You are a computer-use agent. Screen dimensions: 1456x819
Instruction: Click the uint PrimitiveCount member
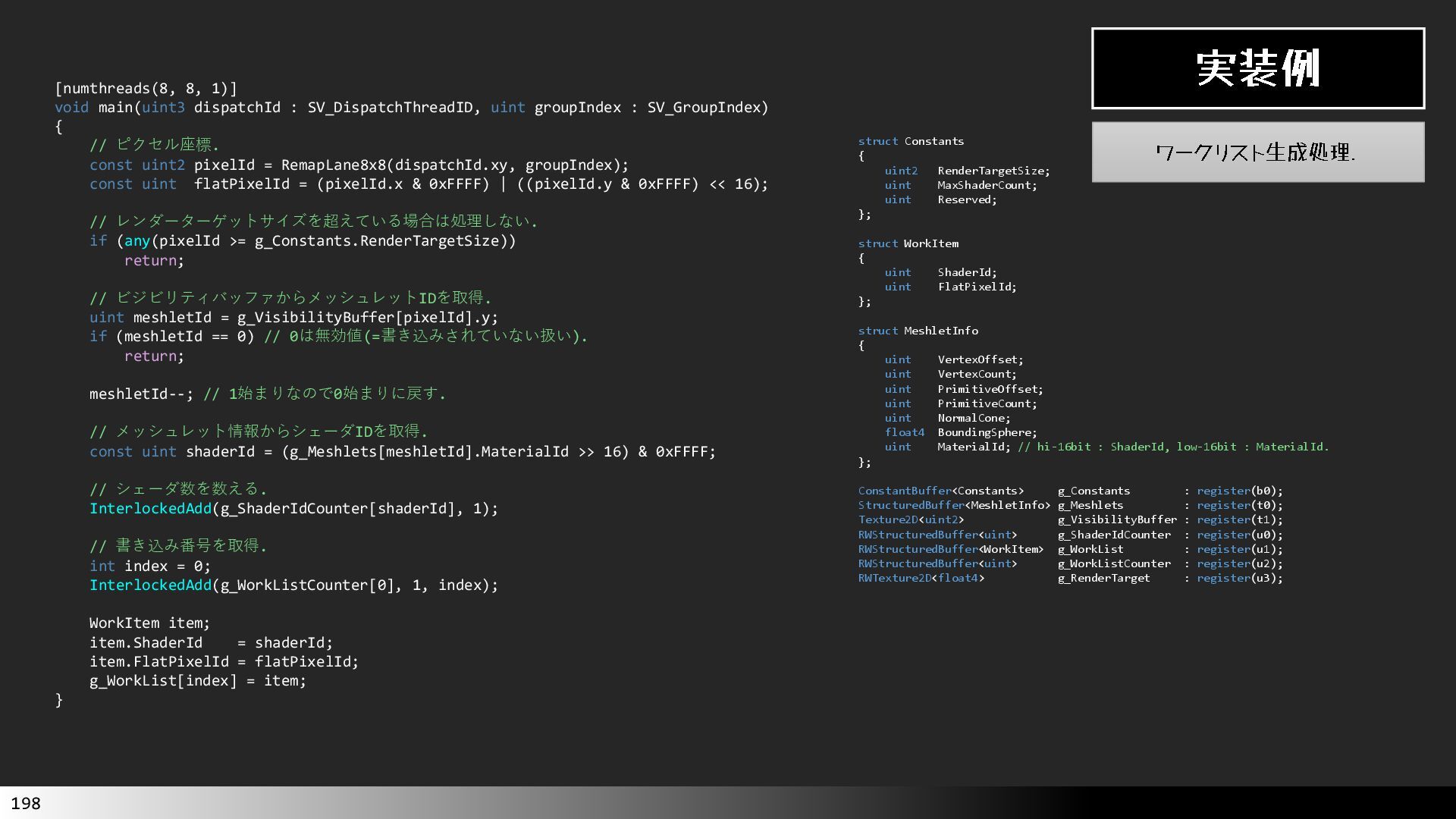tap(961, 404)
